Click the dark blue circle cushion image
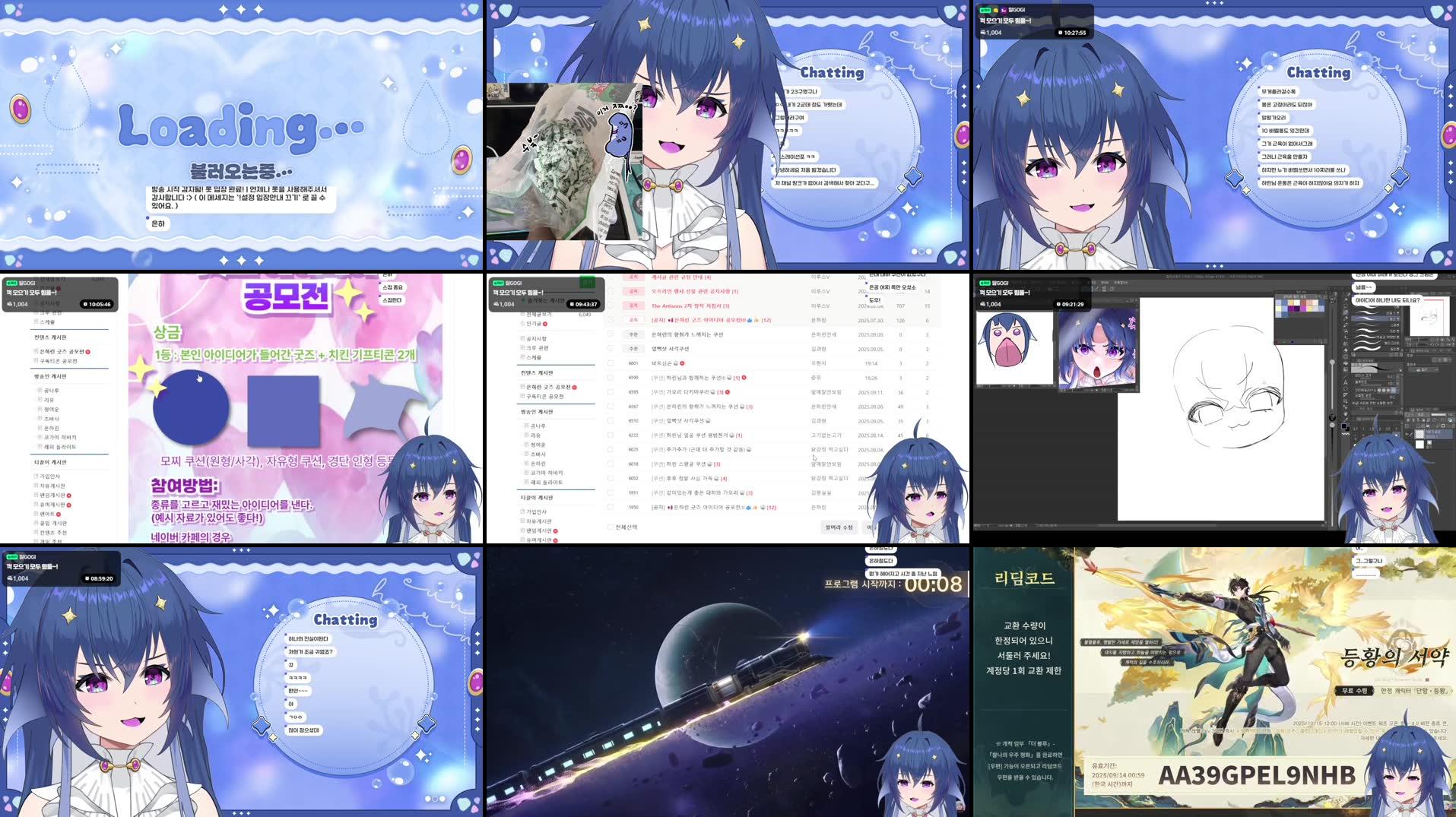 pyautogui.click(x=191, y=407)
